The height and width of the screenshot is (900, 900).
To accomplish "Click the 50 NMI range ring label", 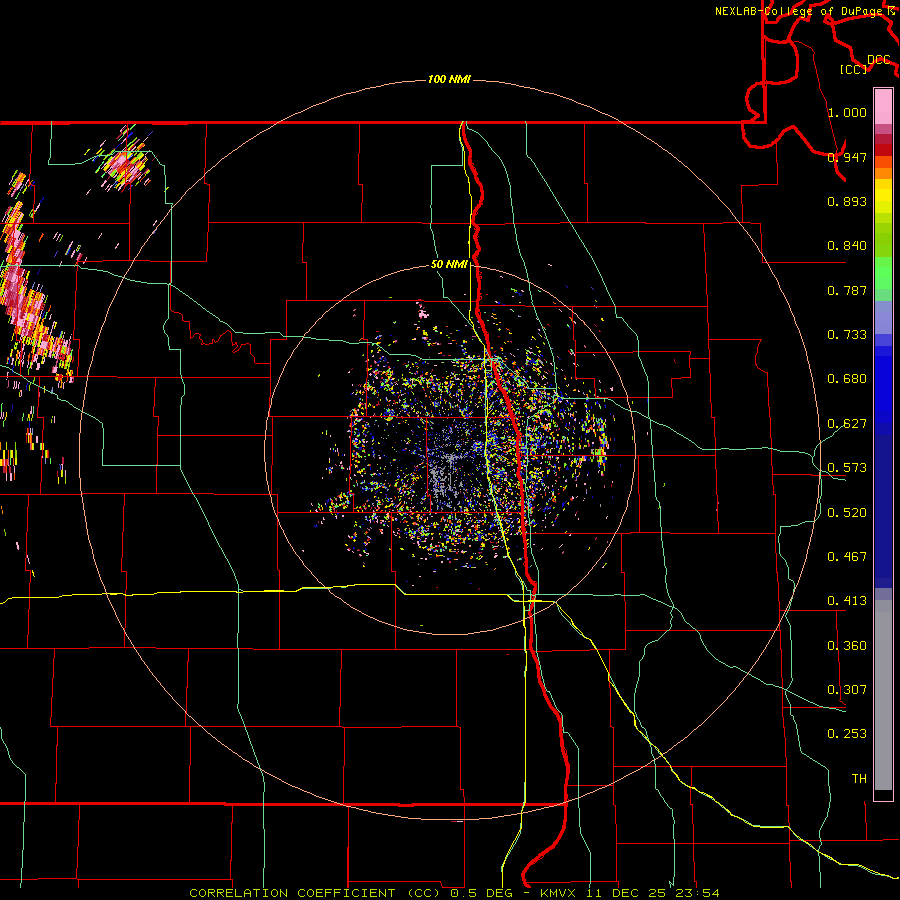I will (449, 264).
